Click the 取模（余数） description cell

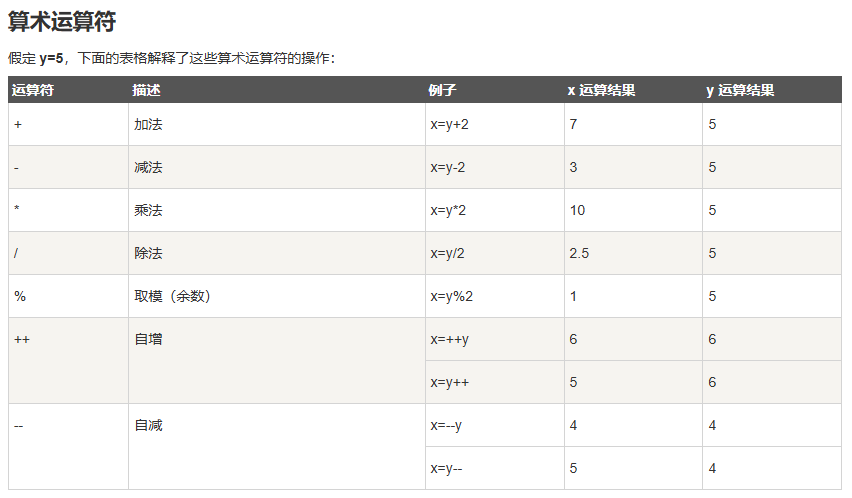pyautogui.click(x=172, y=297)
